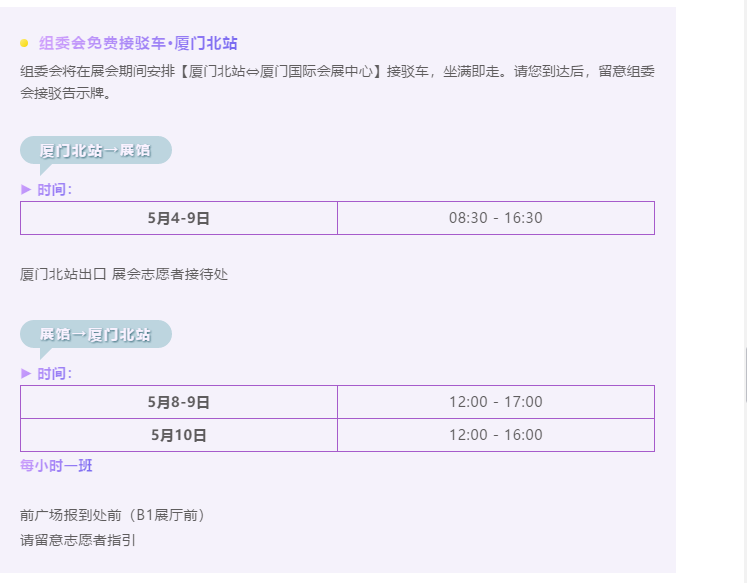The height and width of the screenshot is (583, 747).
Task: Click the 每小时一班 purple note
Action: 56,465
